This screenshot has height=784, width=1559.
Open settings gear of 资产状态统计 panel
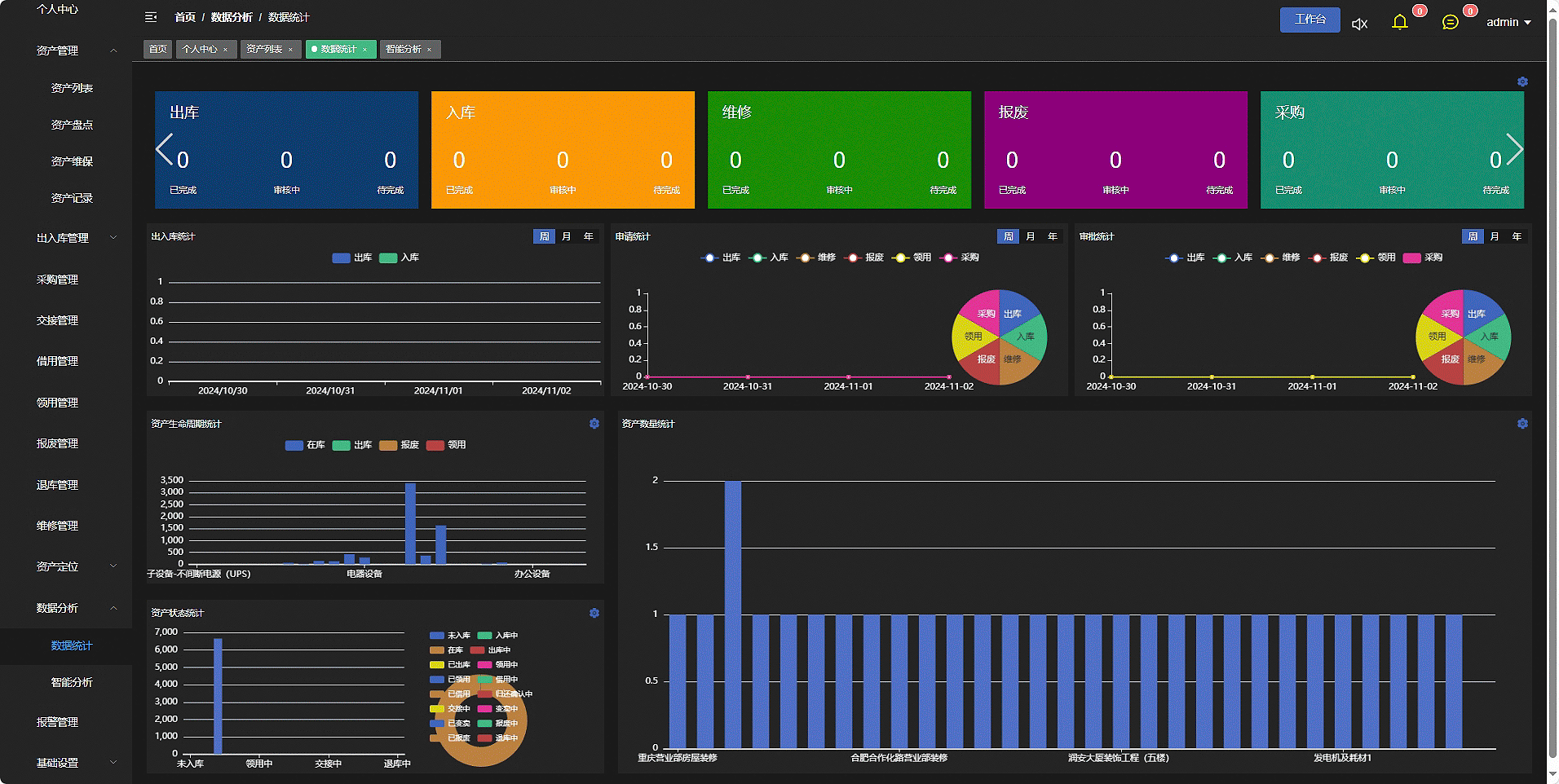tap(594, 613)
